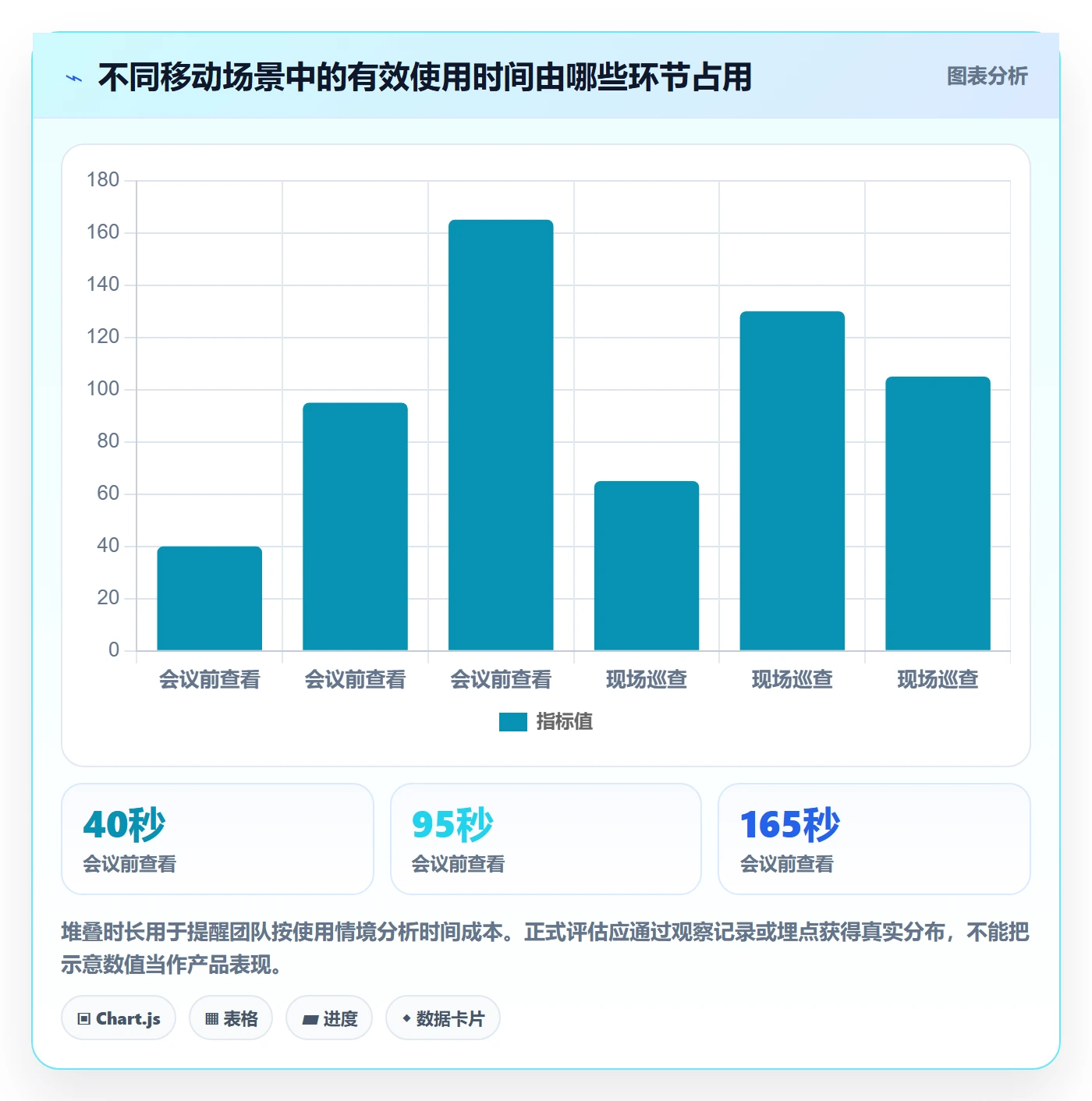Image resolution: width=1092 pixels, height=1101 pixels.
Task: Click y-axis label 180
Action: tap(103, 180)
